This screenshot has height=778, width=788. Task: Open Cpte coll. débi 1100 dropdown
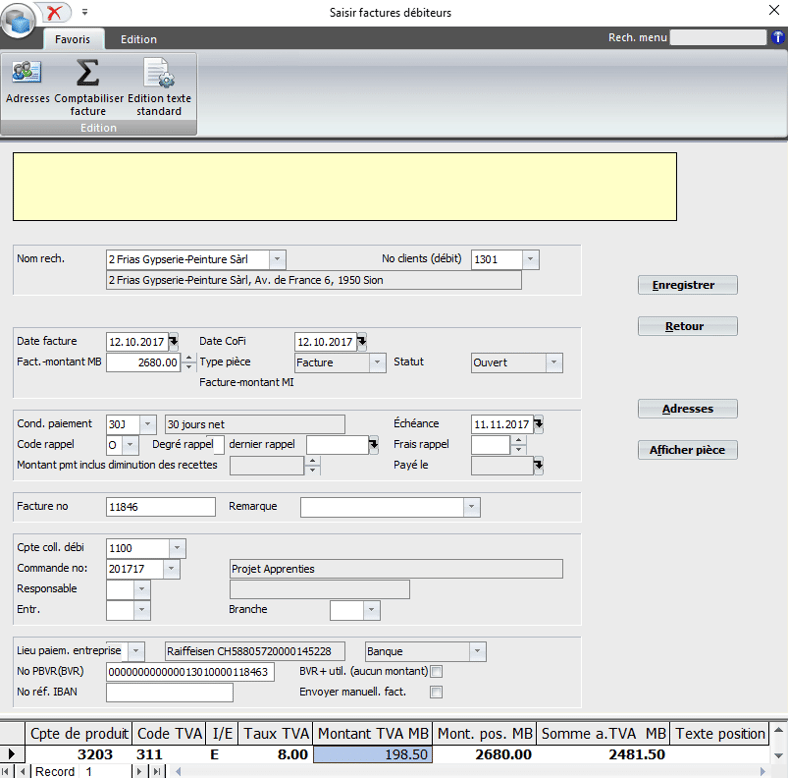(x=177, y=548)
